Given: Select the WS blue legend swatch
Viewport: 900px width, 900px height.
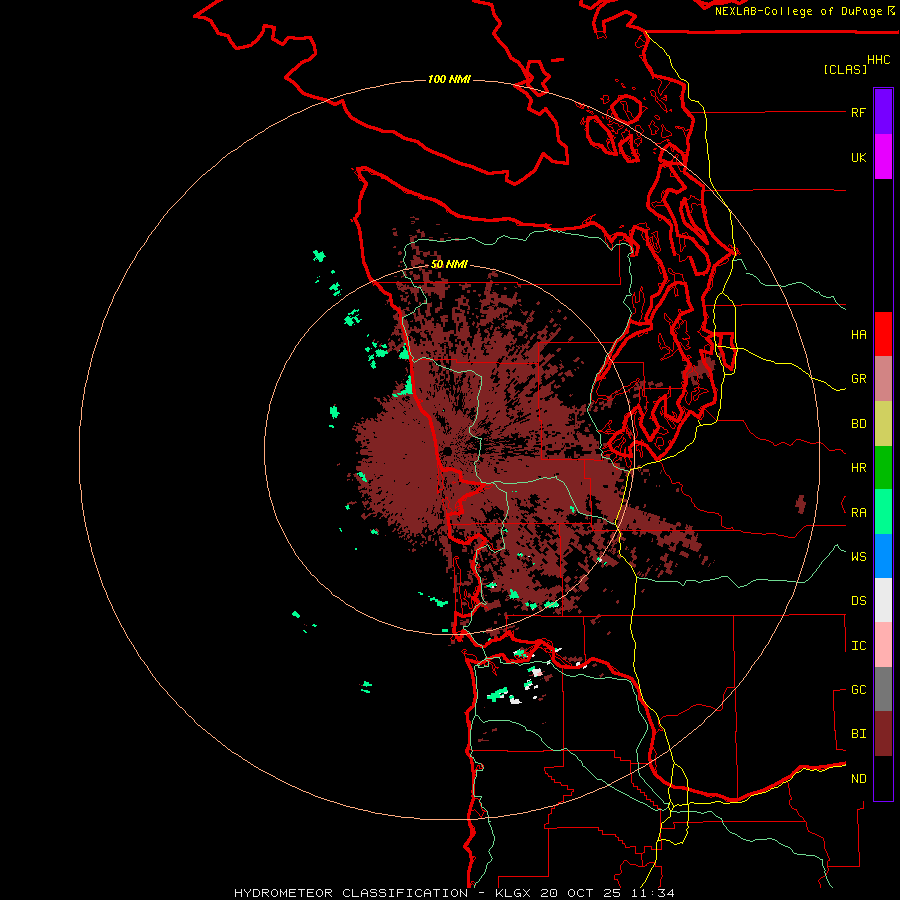Looking at the screenshot, I should coord(883,556).
